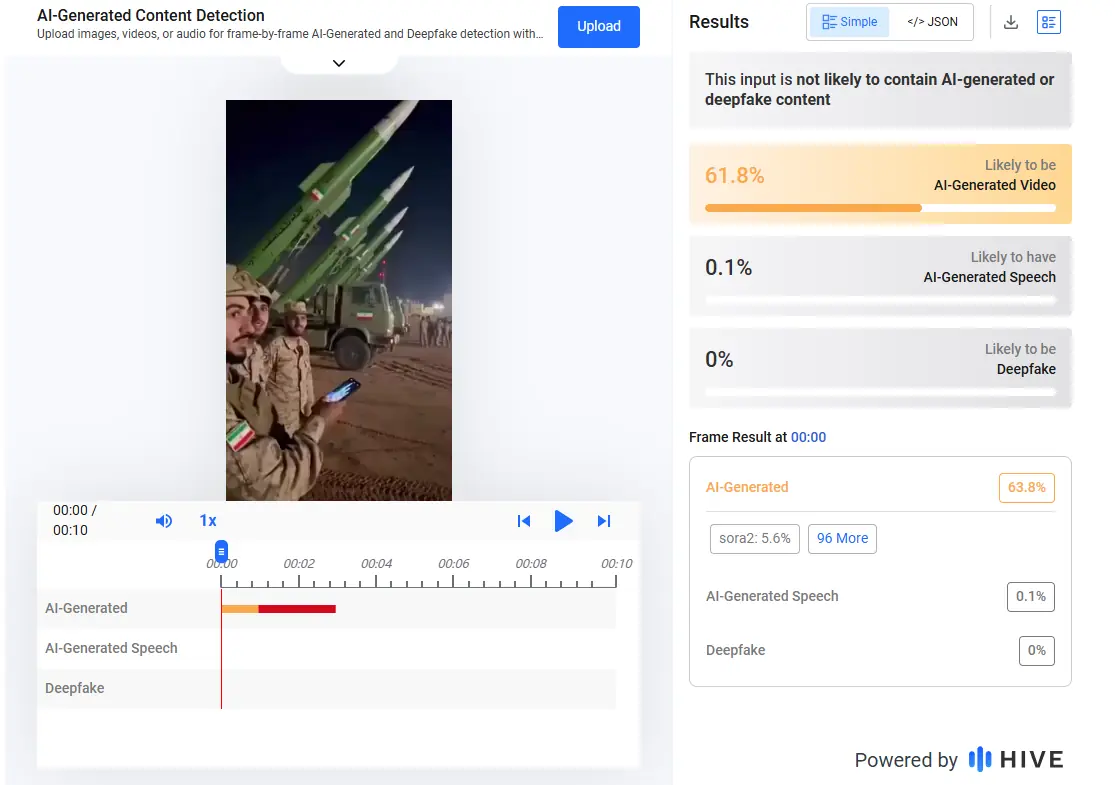
Task: Change the 1x playback speed
Action: (208, 521)
